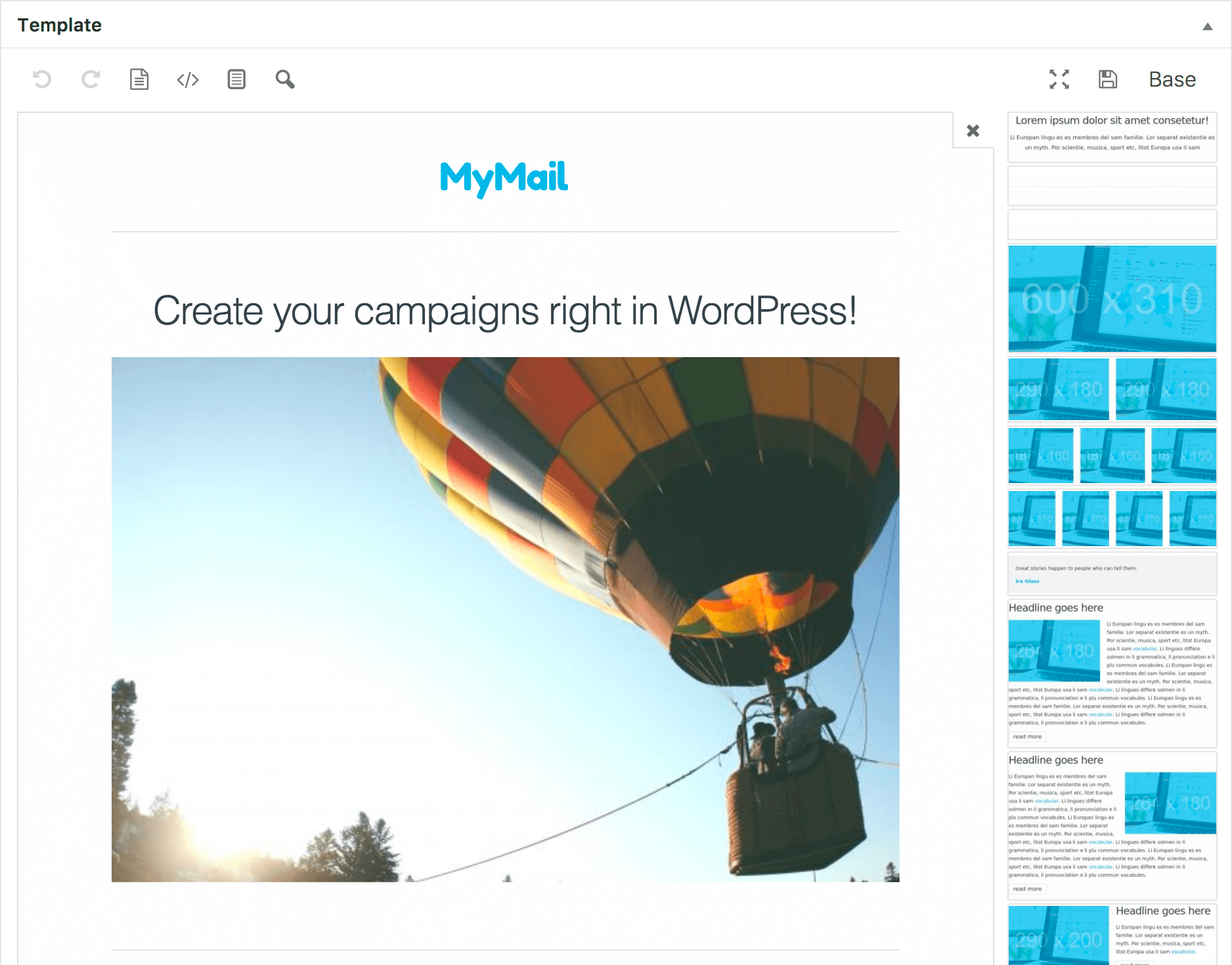Select the Lorem ipsum header module
Screen dimensions: 1232x965
(1112, 133)
